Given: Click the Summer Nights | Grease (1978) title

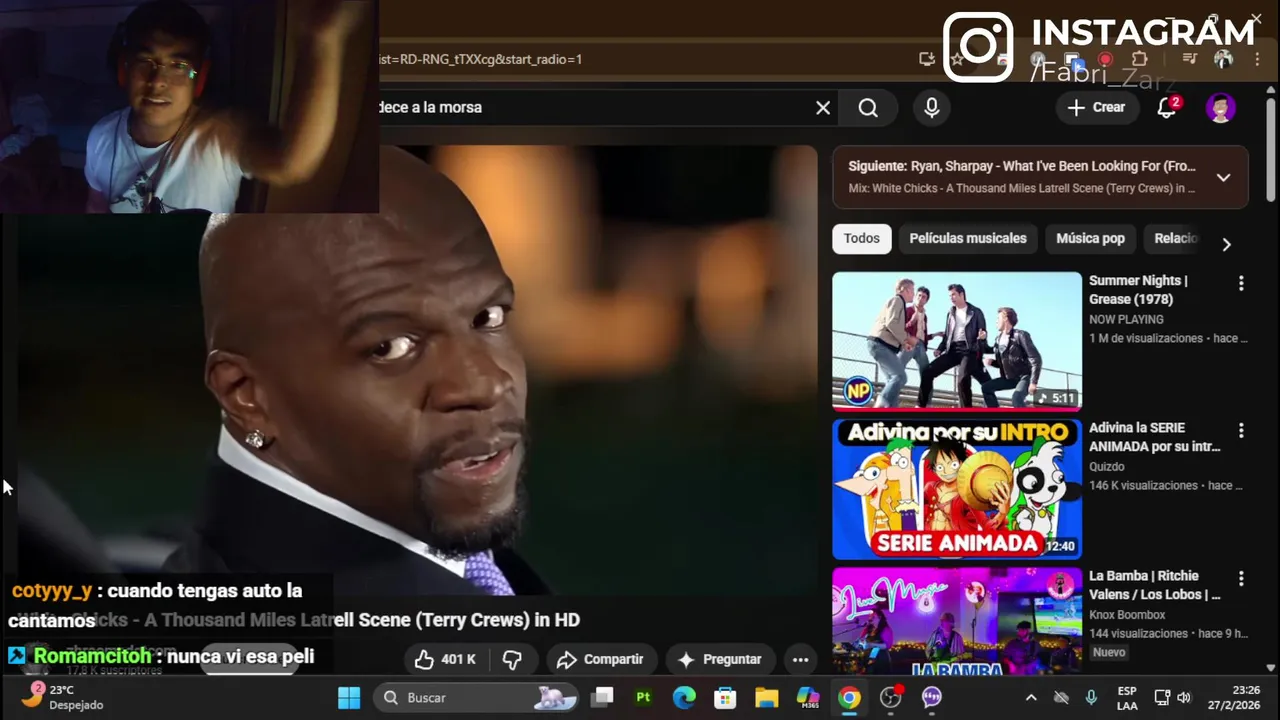Looking at the screenshot, I should click(1138, 290).
